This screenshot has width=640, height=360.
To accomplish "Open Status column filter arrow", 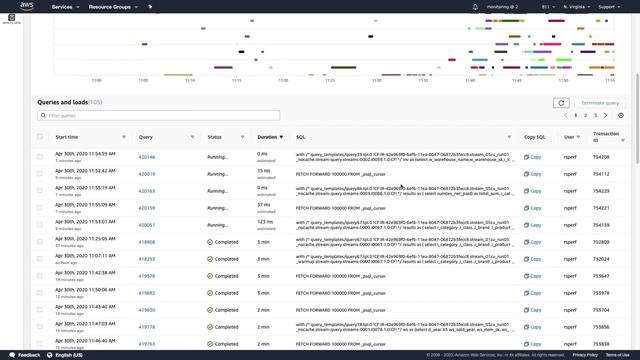I will tap(242, 137).
